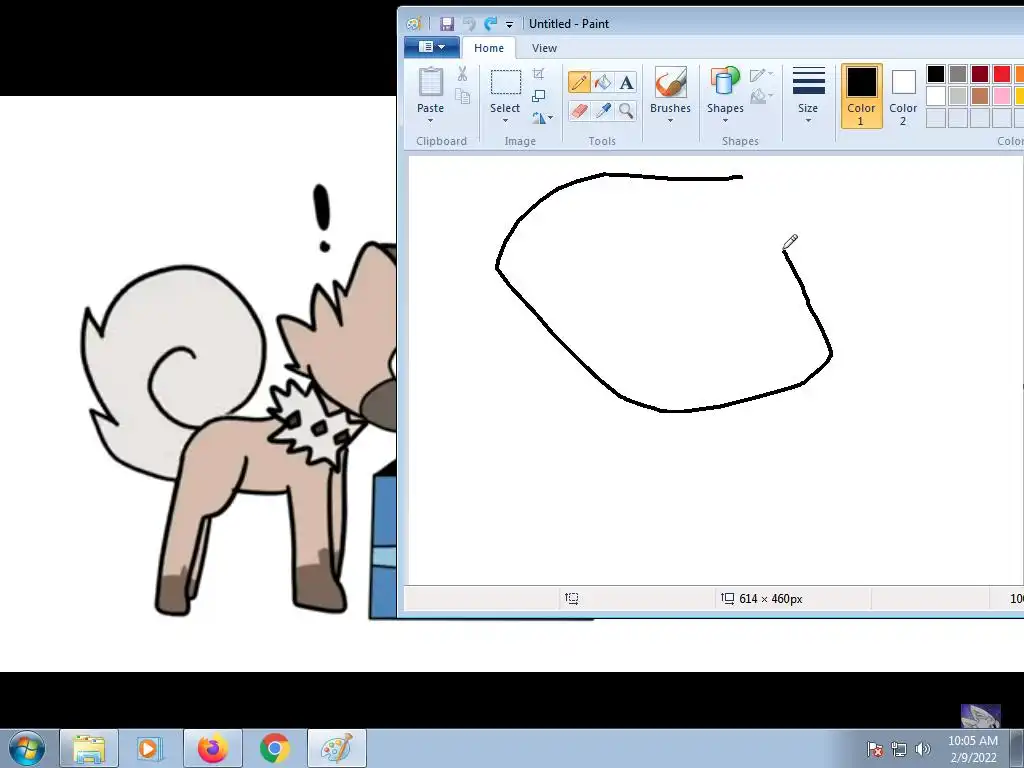Screen dimensions: 1024x768
Task: Pick the dark red palette swatch
Action: click(980, 74)
